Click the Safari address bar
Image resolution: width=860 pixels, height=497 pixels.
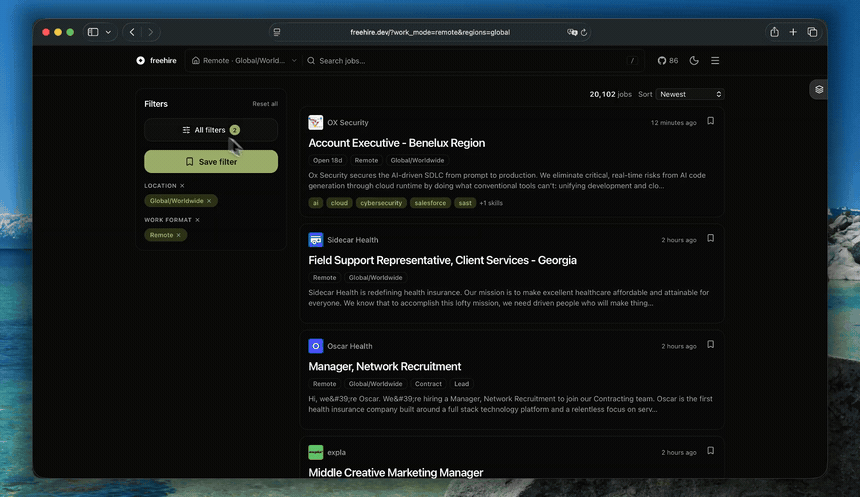tap(430, 32)
